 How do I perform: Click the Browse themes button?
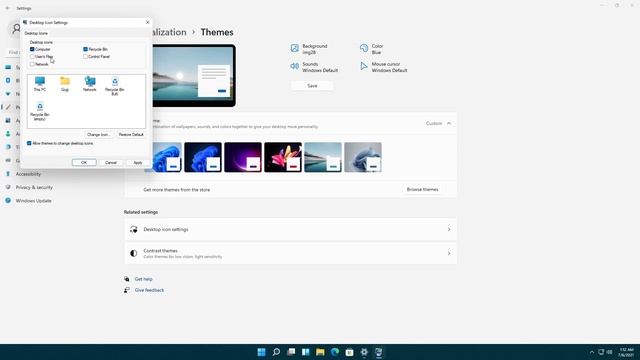[422, 189]
